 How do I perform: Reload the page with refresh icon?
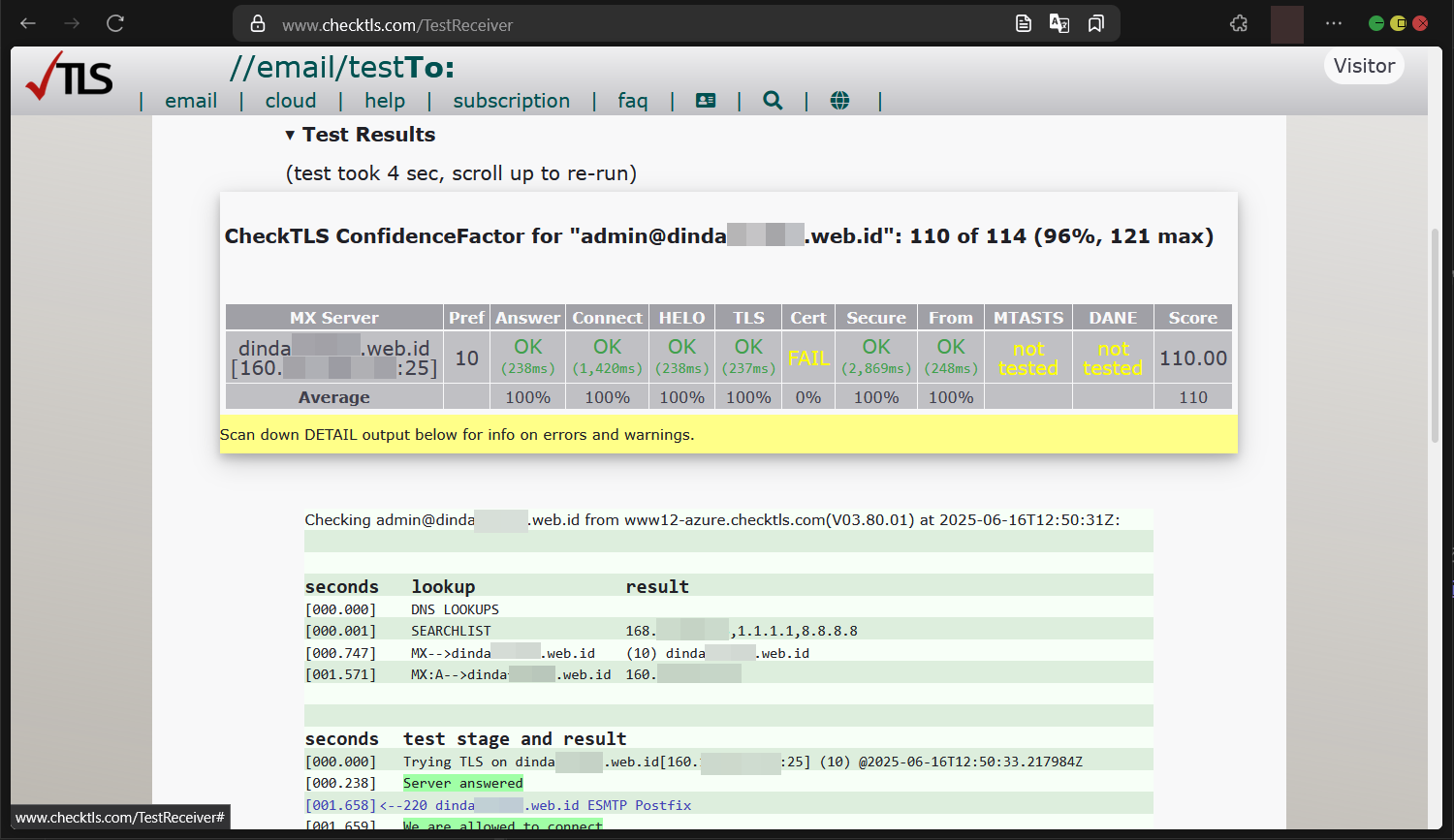(x=115, y=23)
